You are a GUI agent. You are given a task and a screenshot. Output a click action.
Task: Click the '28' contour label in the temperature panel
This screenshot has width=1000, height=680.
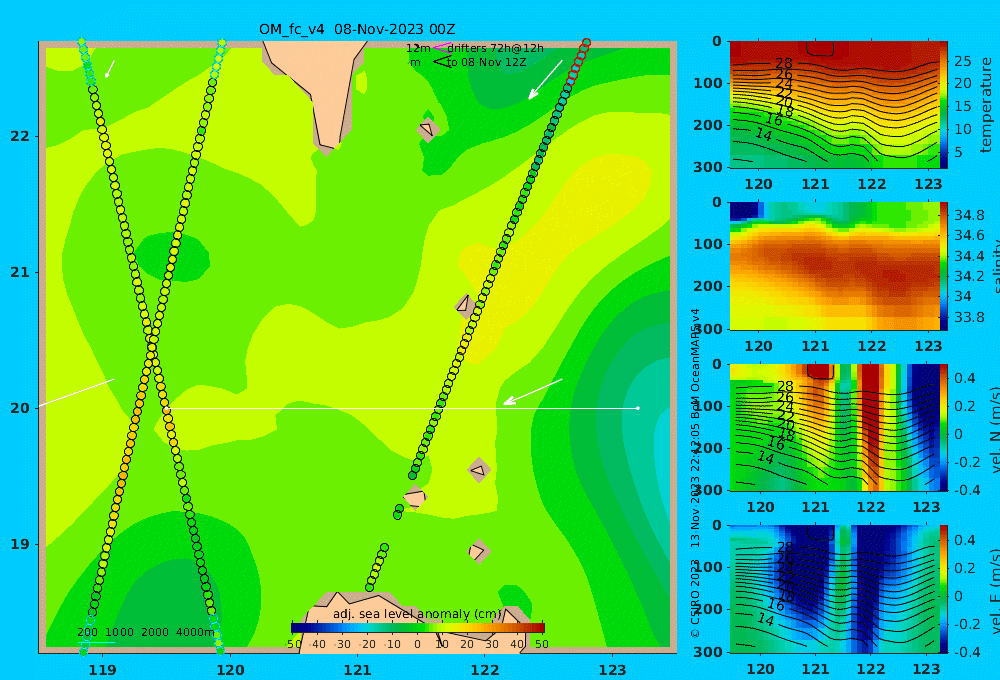[x=784, y=63]
